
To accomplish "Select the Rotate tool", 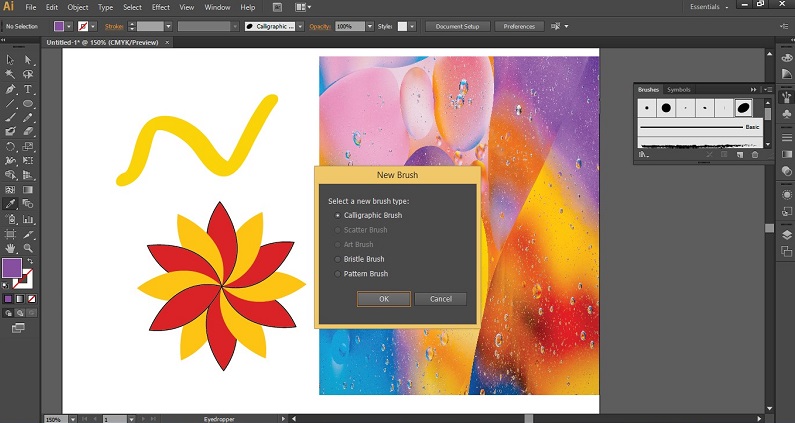I will (10, 147).
